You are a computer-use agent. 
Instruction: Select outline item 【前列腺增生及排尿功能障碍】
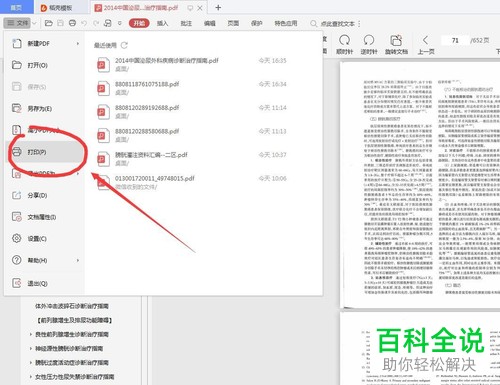(74, 320)
